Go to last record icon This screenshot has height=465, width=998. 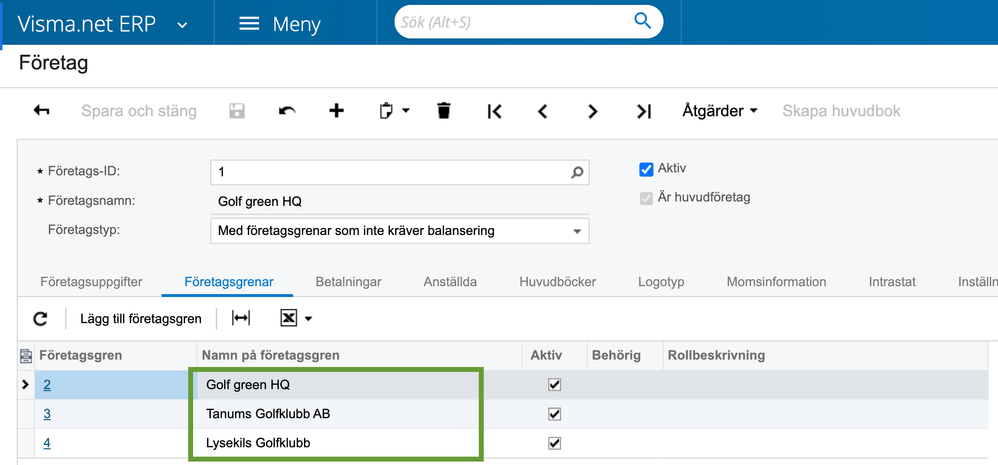click(x=644, y=111)
